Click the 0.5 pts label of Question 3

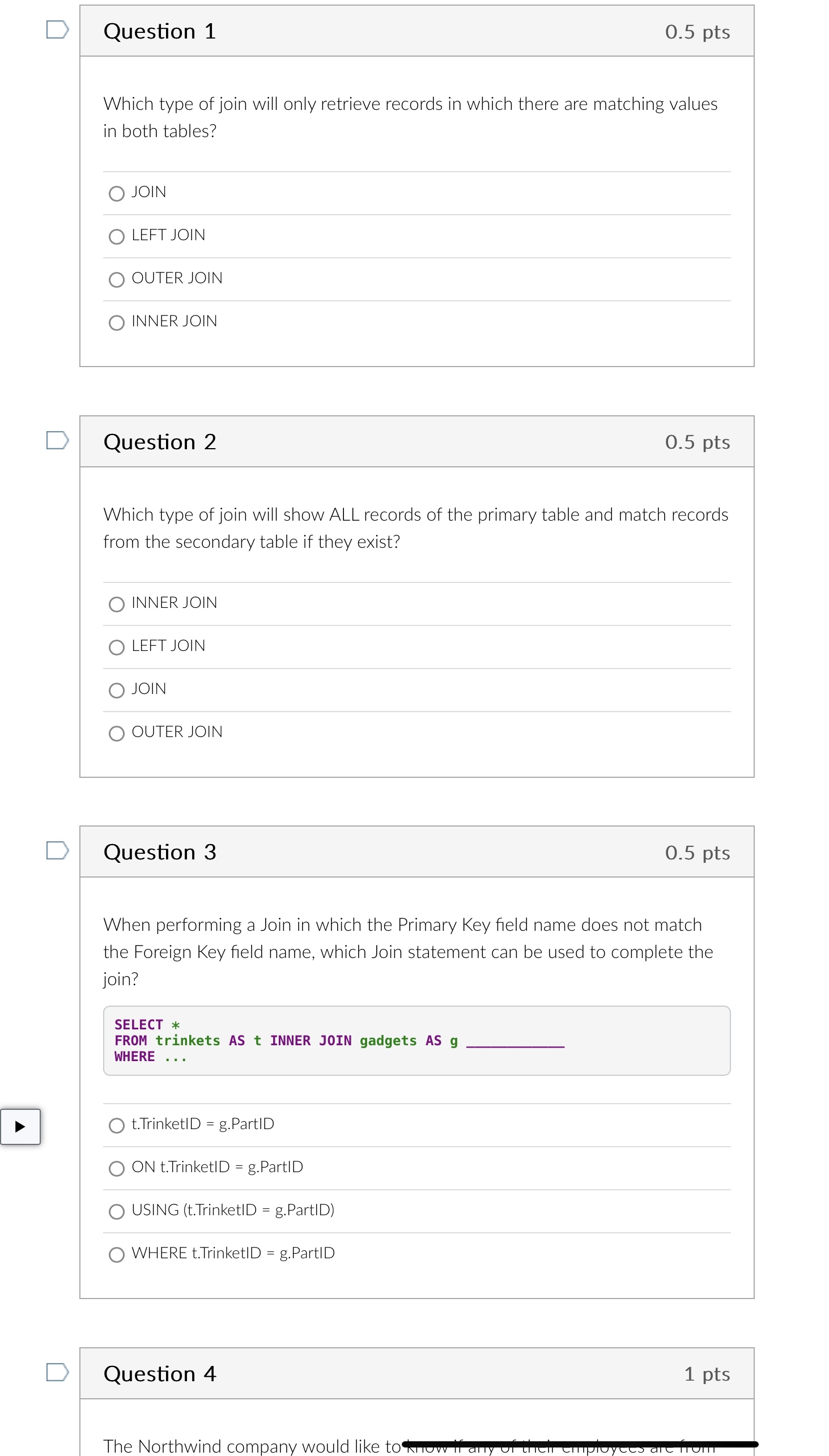[698, 853]
